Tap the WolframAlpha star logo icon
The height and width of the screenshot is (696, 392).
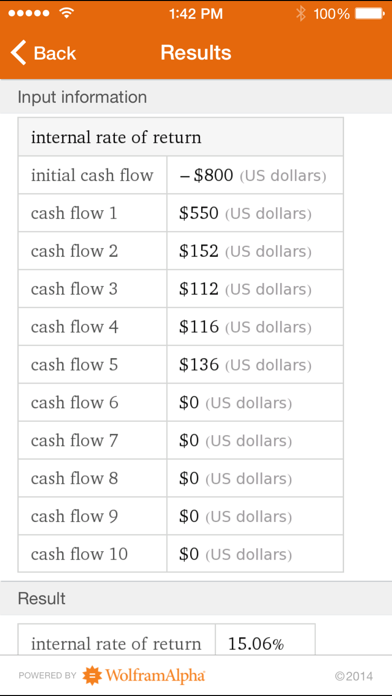click(92, 676)
